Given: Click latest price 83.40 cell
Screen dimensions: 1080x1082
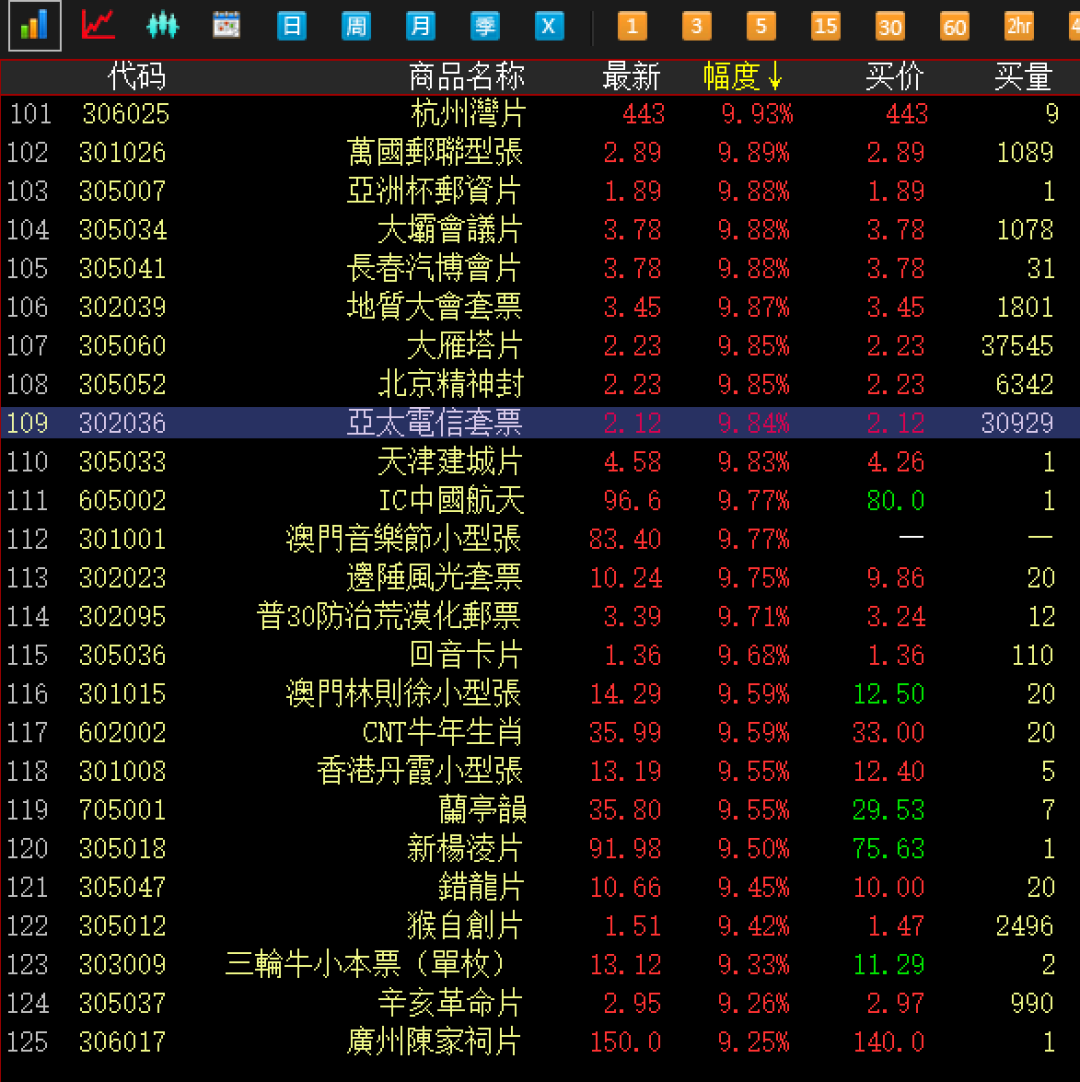Looking at the screenshot, I should (x=625, y=539).
